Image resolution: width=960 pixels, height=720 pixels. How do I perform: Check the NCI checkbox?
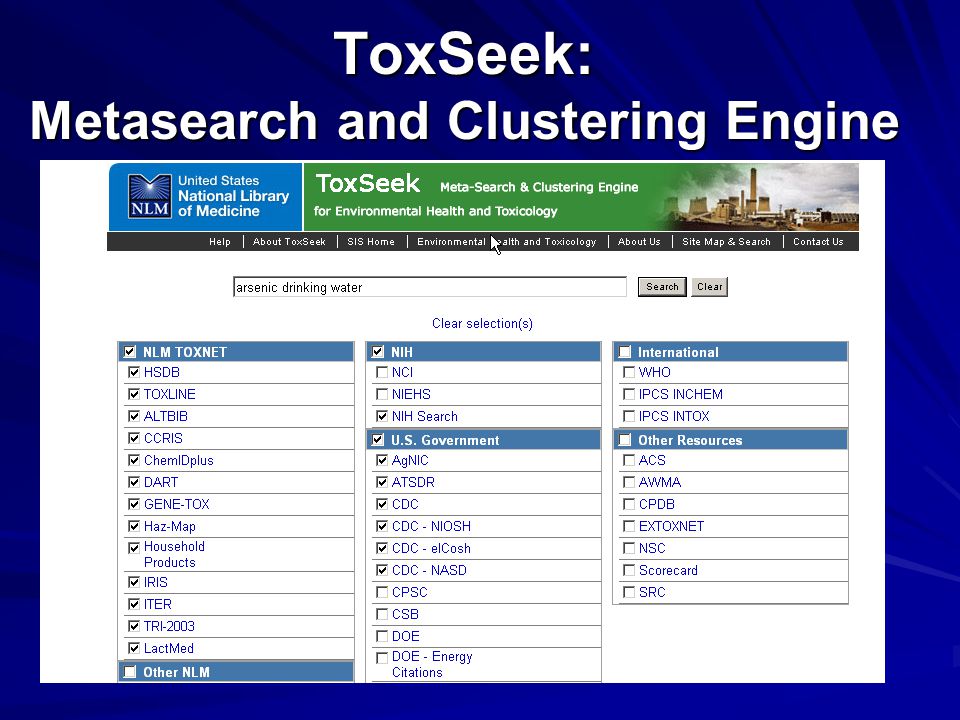382,372
